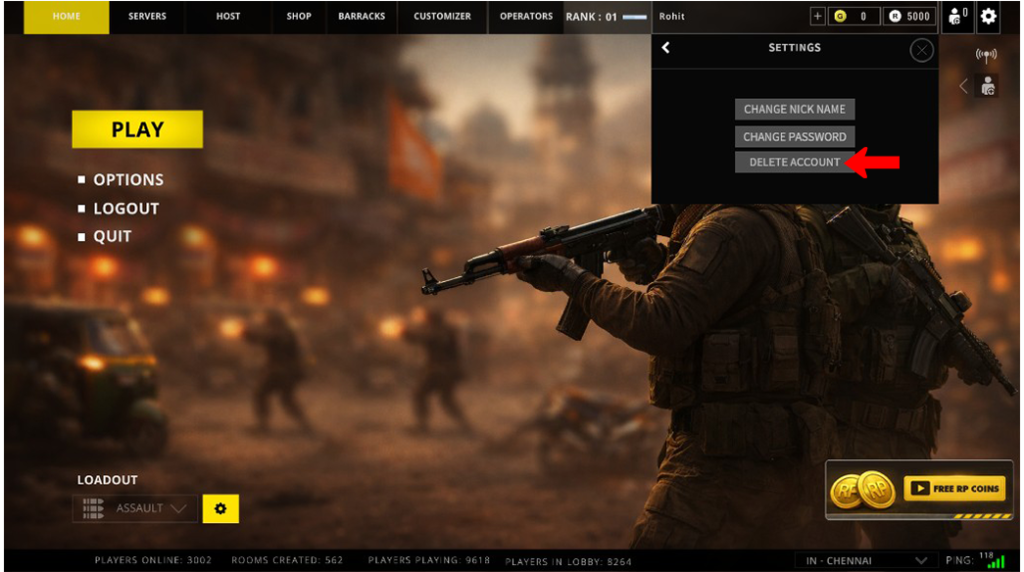Click the Delete Account button
1024x572 pixels.
[x=794, y=162]
